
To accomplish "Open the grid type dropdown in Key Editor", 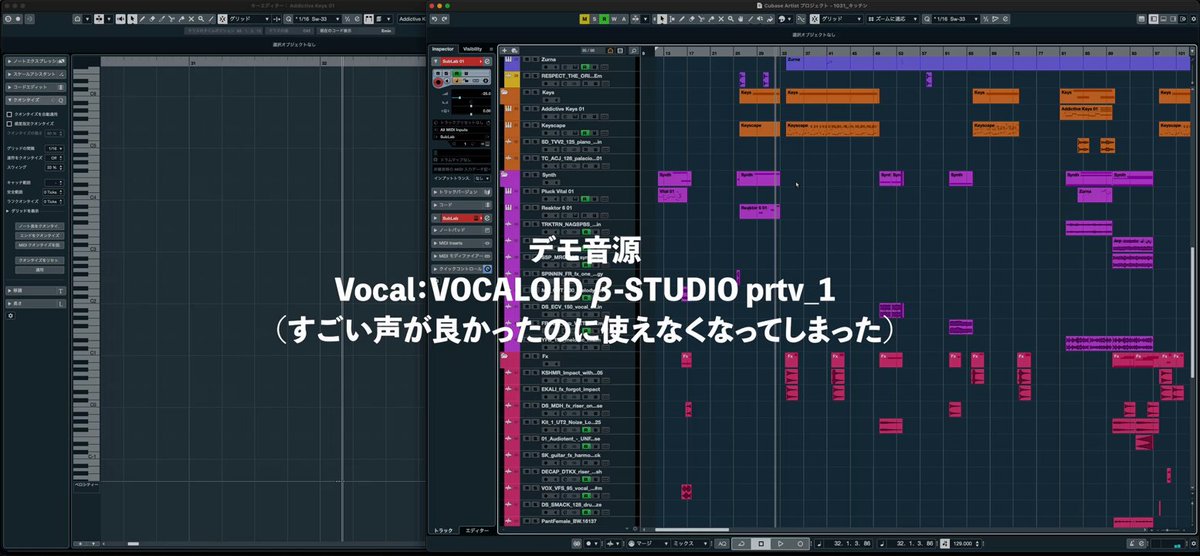I will 250,18.
